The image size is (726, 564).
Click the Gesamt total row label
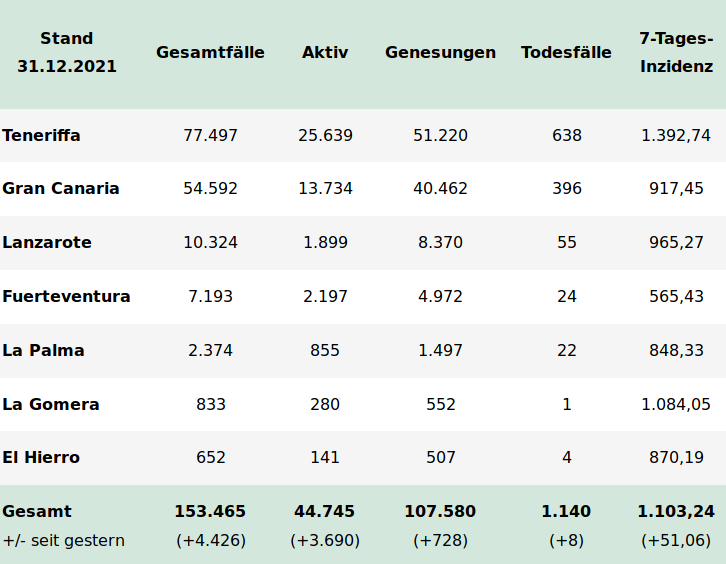click(37, 512)
